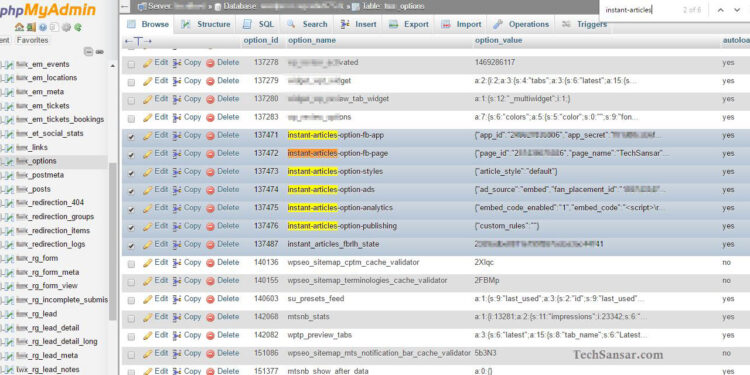
Task: Click Copy icon for row 137473
Action: (177, 172)
